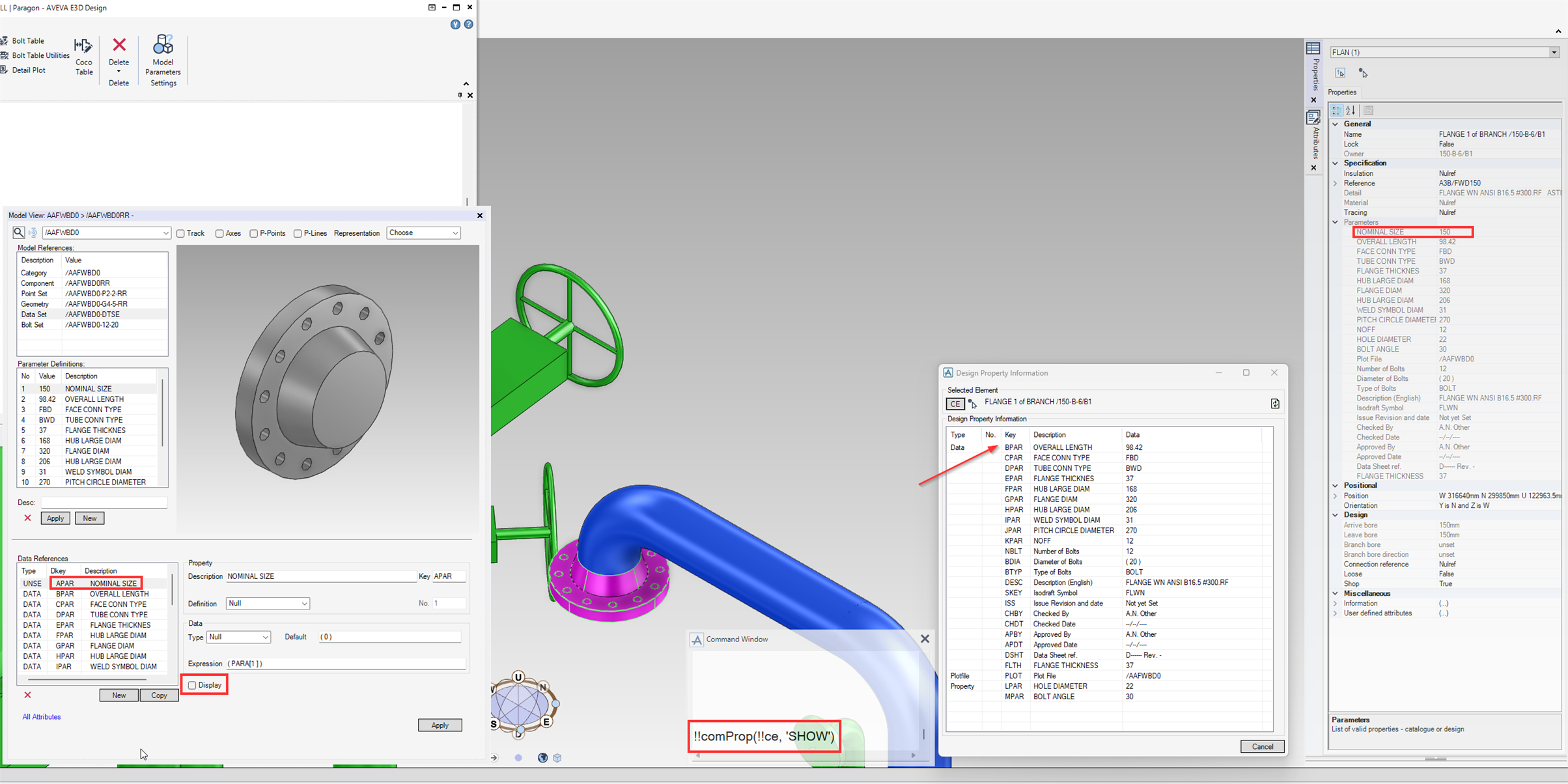
Task: Click the U direction on the view compass
Action: 518,677
